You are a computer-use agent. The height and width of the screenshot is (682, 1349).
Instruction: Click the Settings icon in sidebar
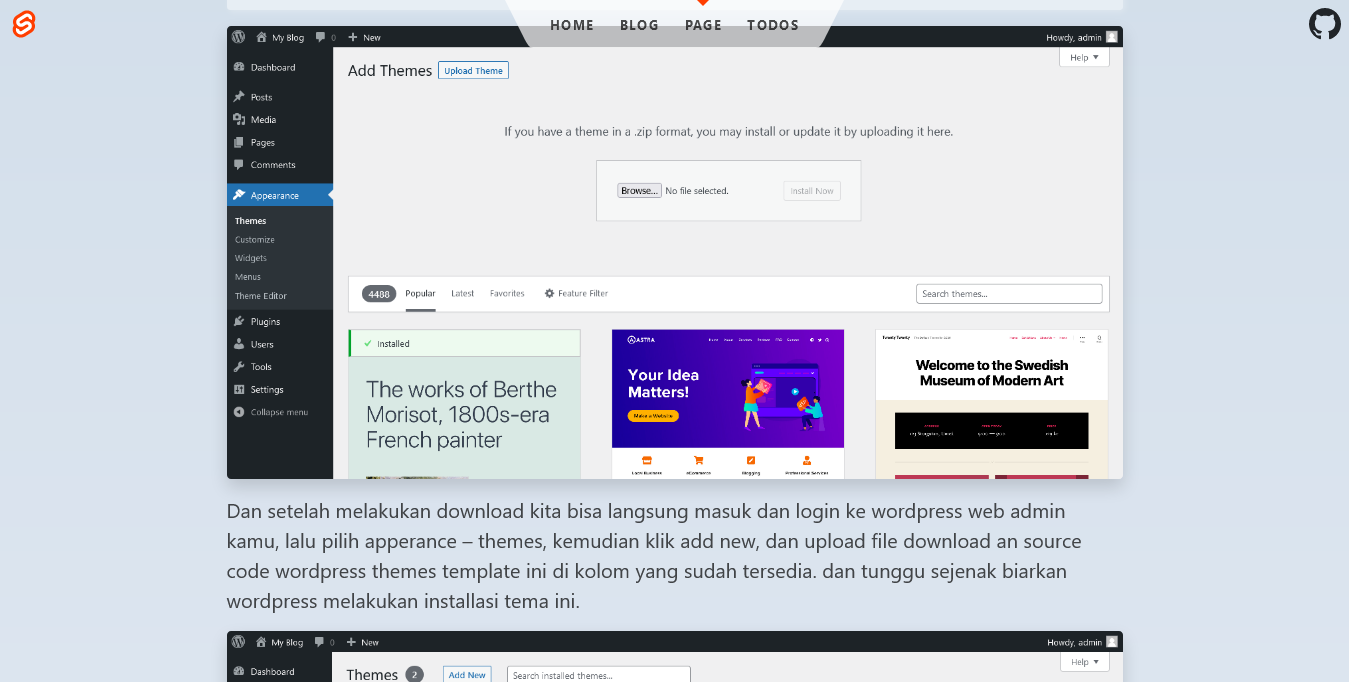239,389
